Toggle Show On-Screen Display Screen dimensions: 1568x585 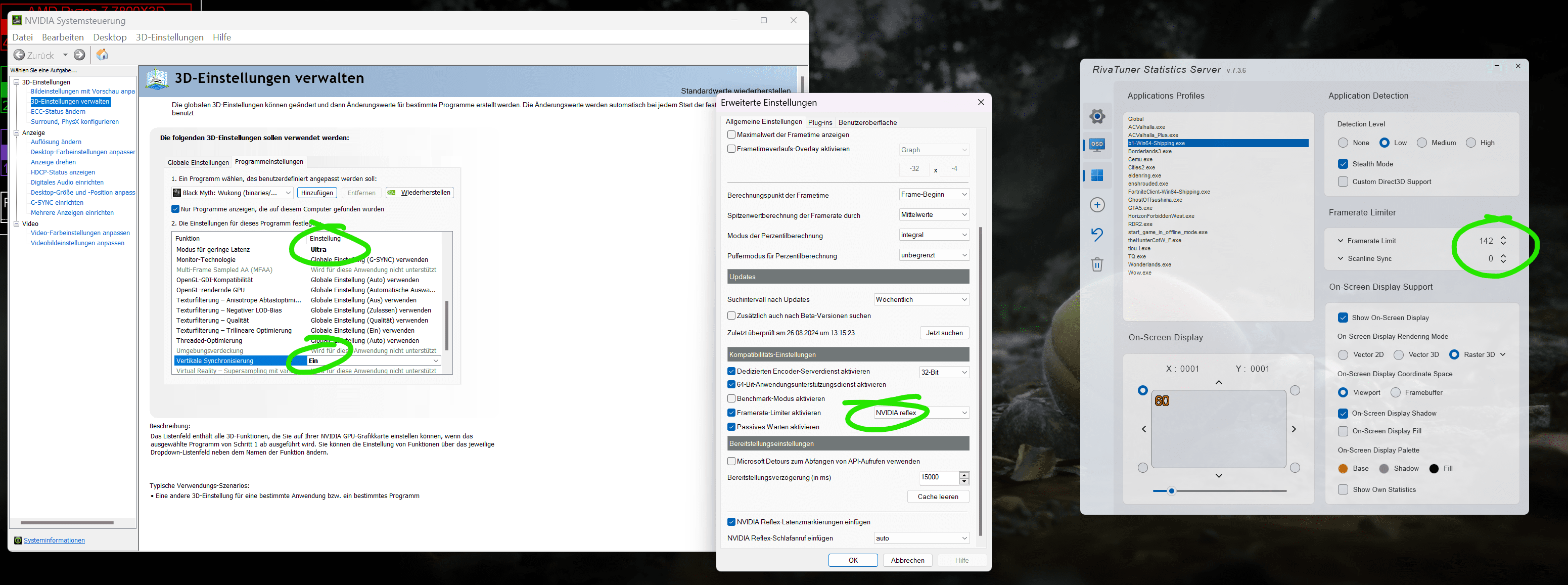point(1343,318)
